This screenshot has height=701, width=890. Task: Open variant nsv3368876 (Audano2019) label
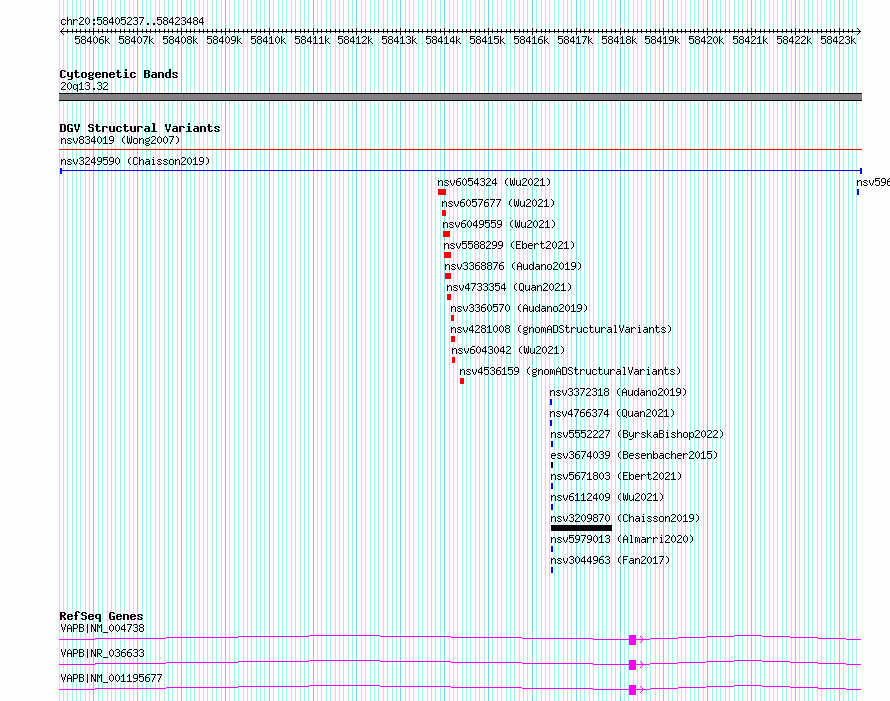[x=513, y=266]
